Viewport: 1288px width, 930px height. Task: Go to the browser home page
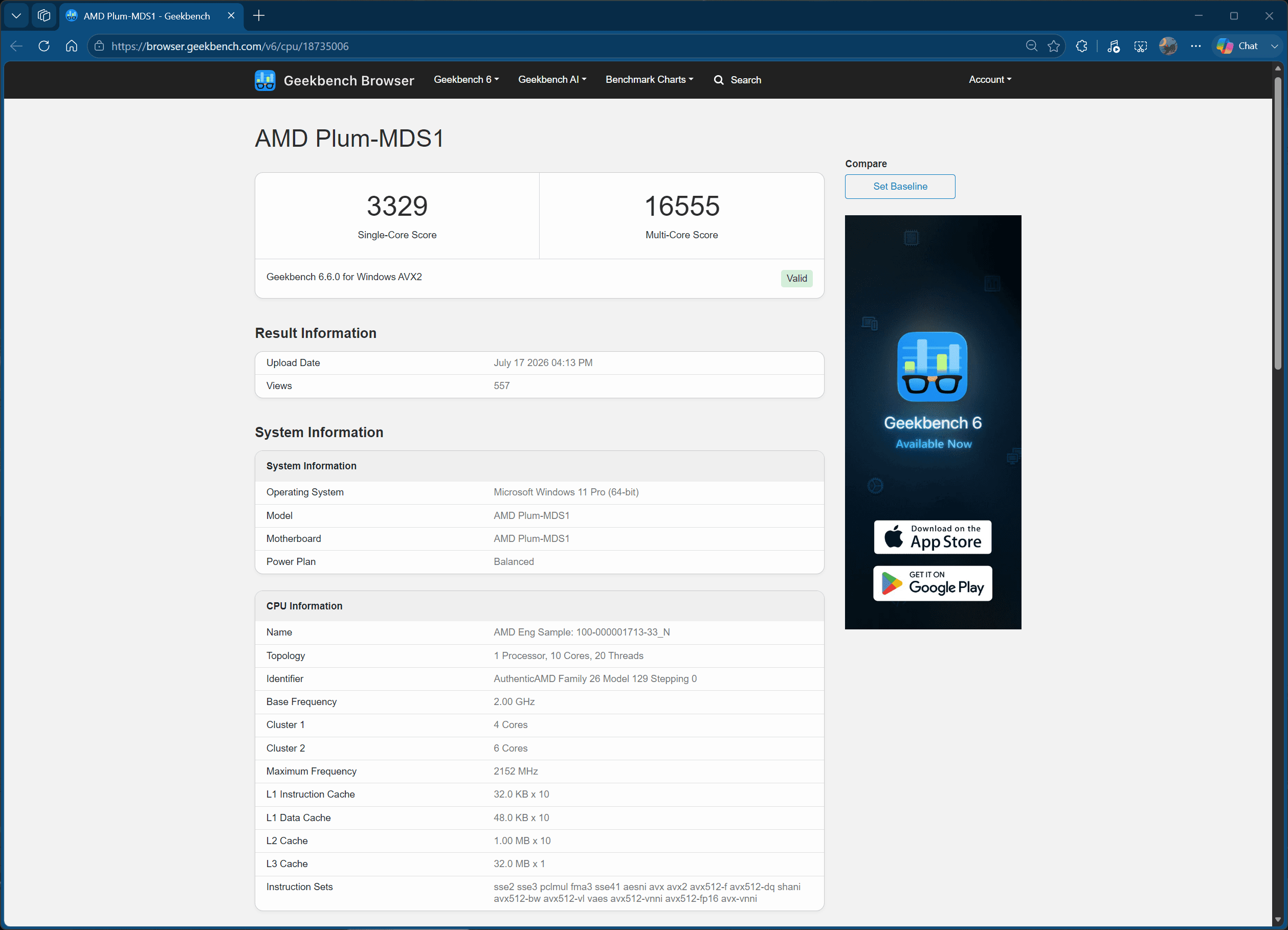(72, 46)
